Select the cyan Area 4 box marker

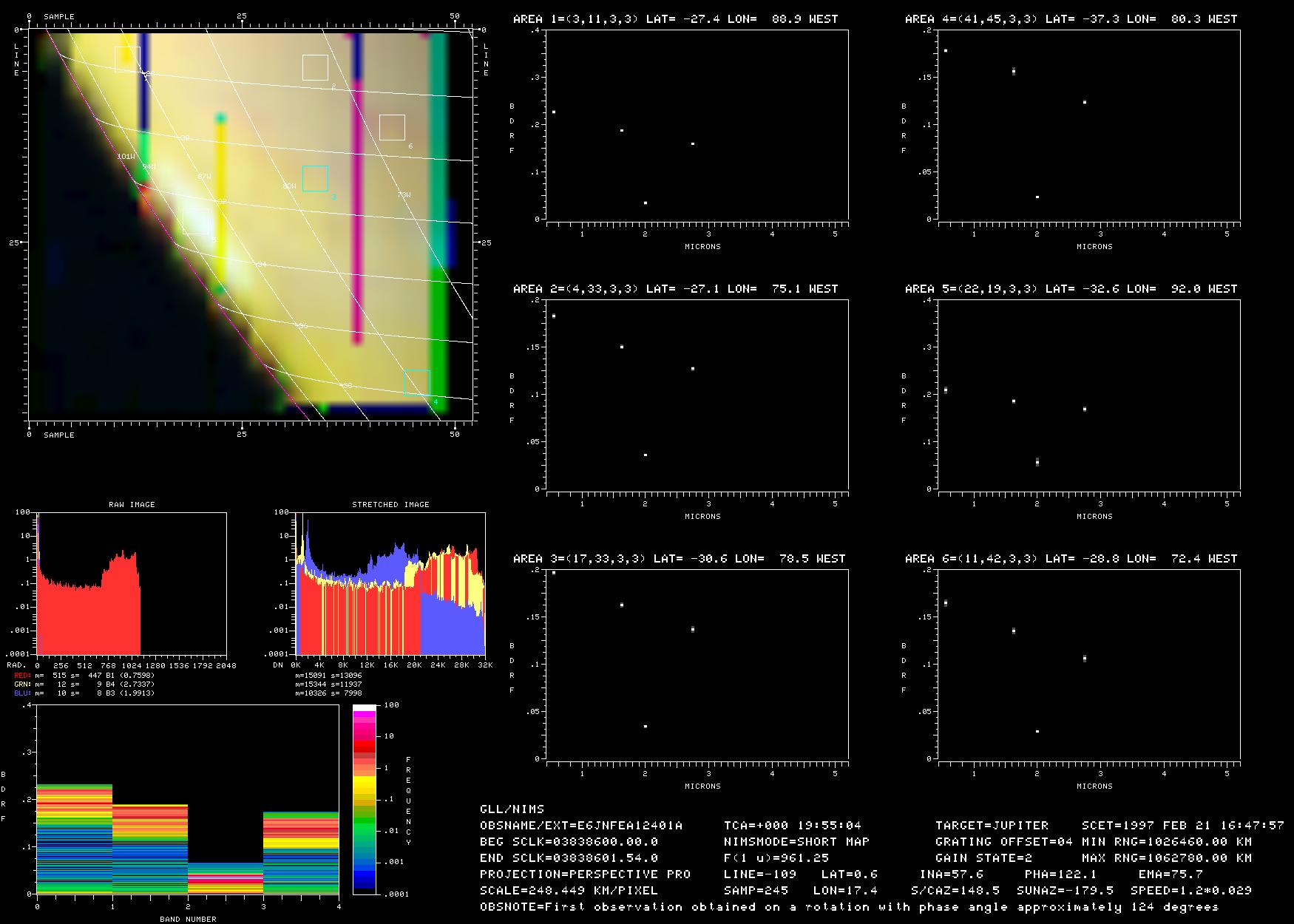(x=417, y=383)
